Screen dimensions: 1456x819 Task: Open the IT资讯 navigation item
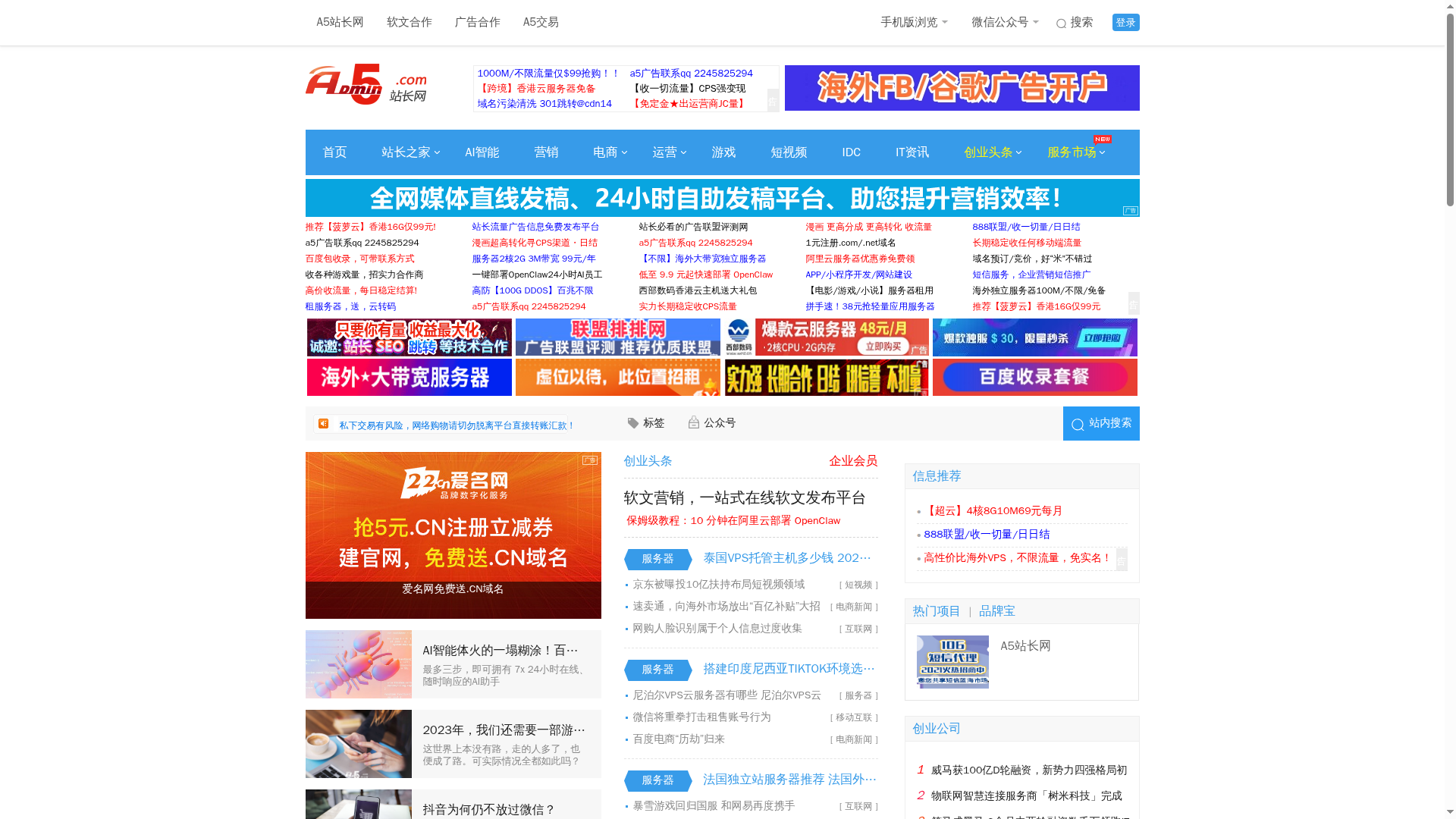click(912, 152)
